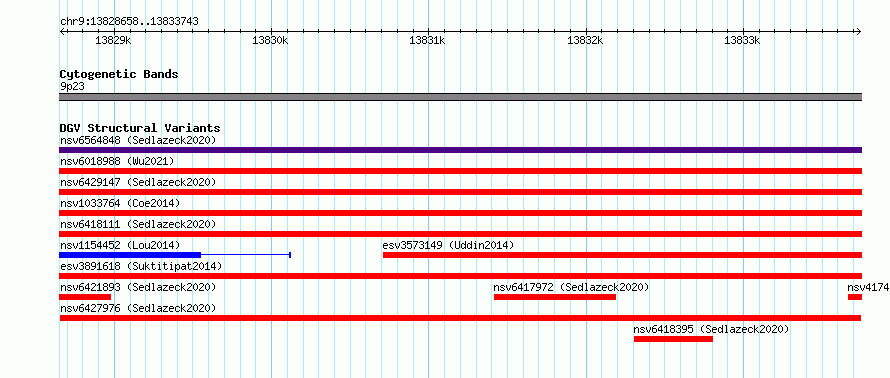Click the red nsv6427976 variant bar
The image size is (890, 378).
(x=460, y=318)
